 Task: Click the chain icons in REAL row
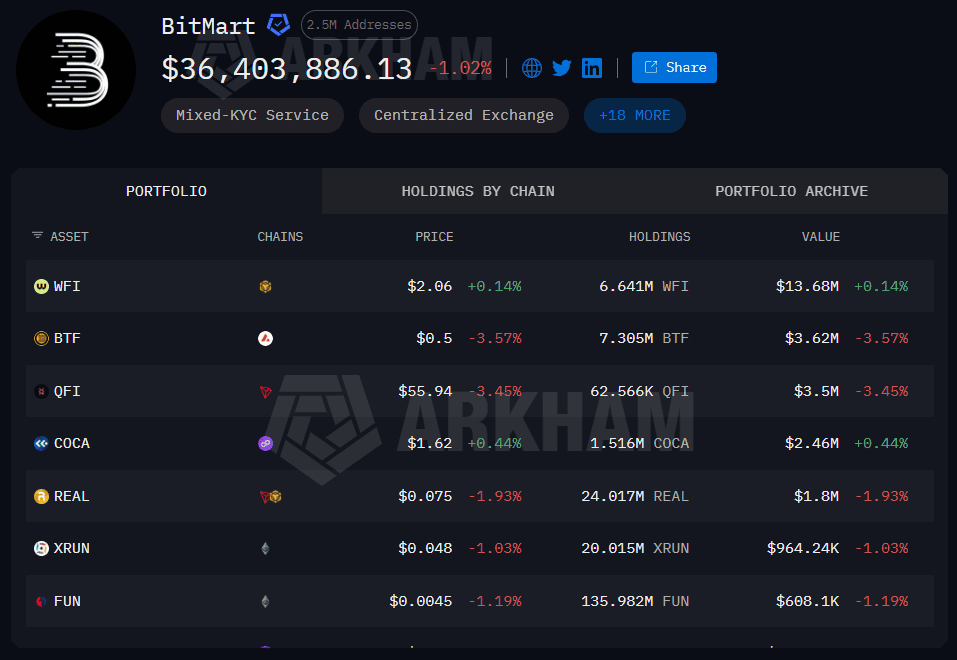pyautogui.click(x=270, y=496)
